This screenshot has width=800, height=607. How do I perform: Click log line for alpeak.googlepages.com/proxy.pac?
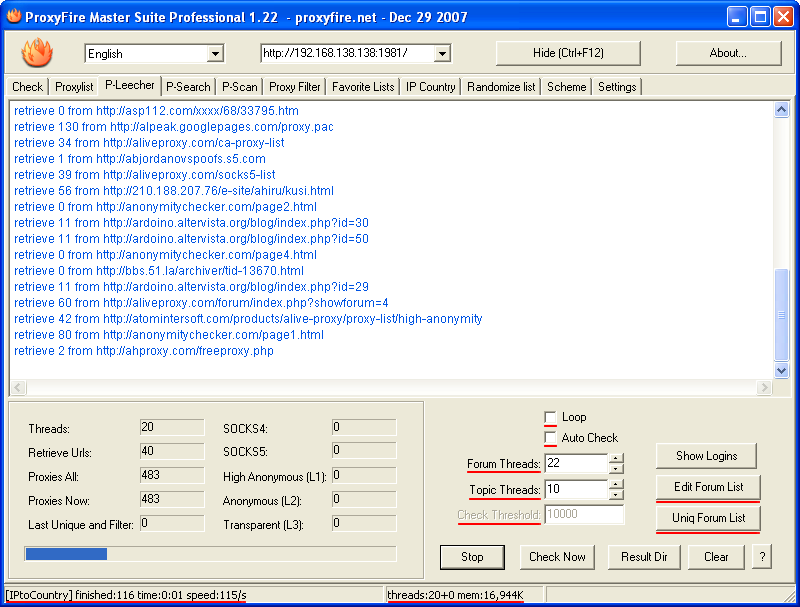173,127
